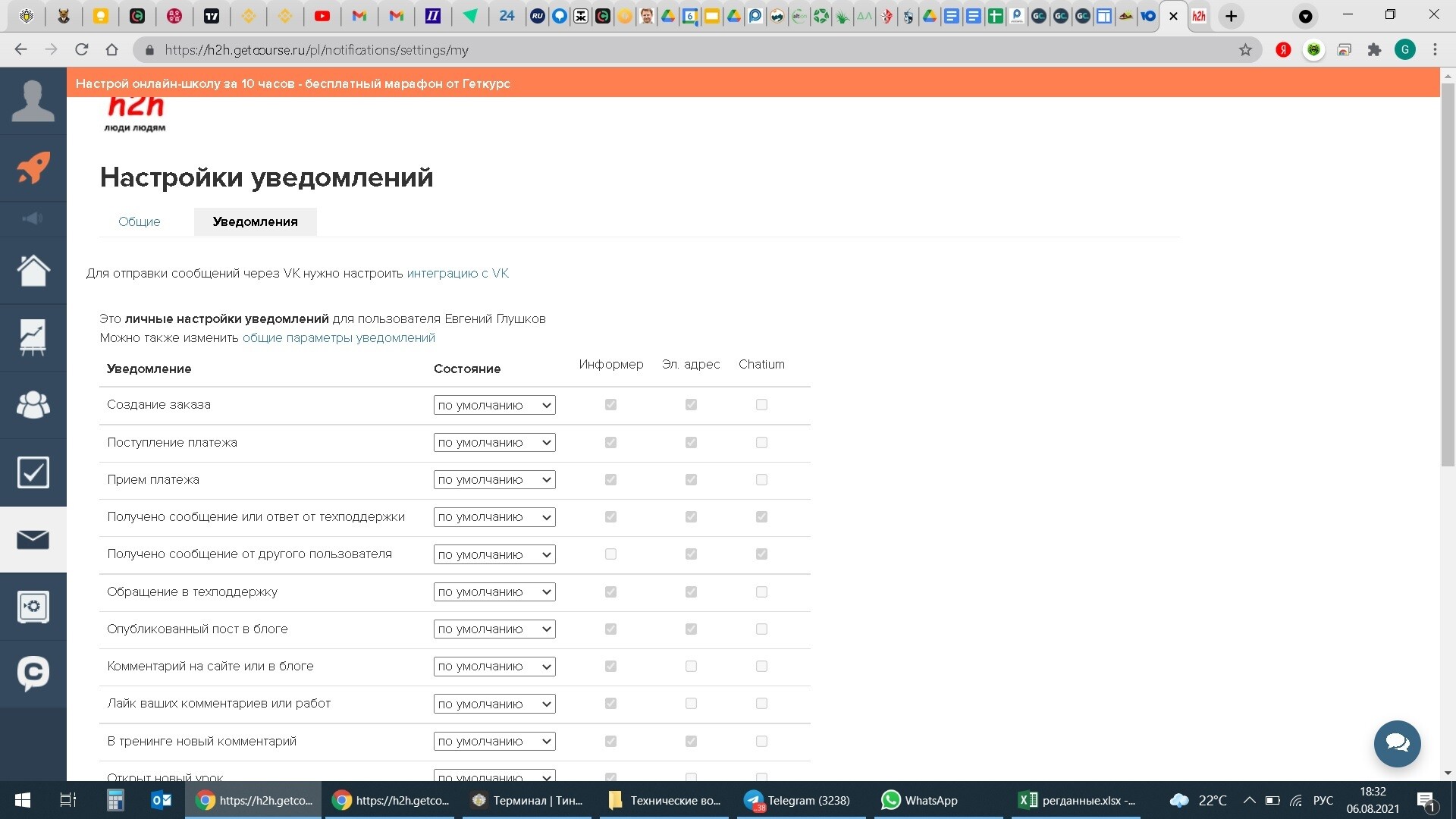Open the chart analytics sidebar icon

pos(33,337)
